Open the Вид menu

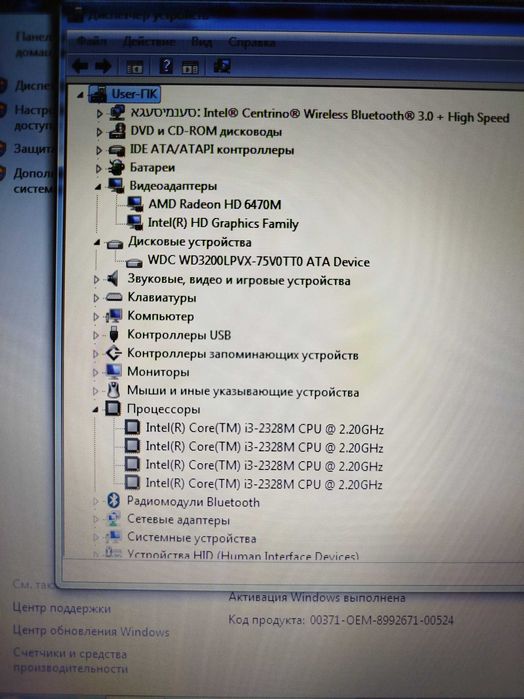click(202, 42)
